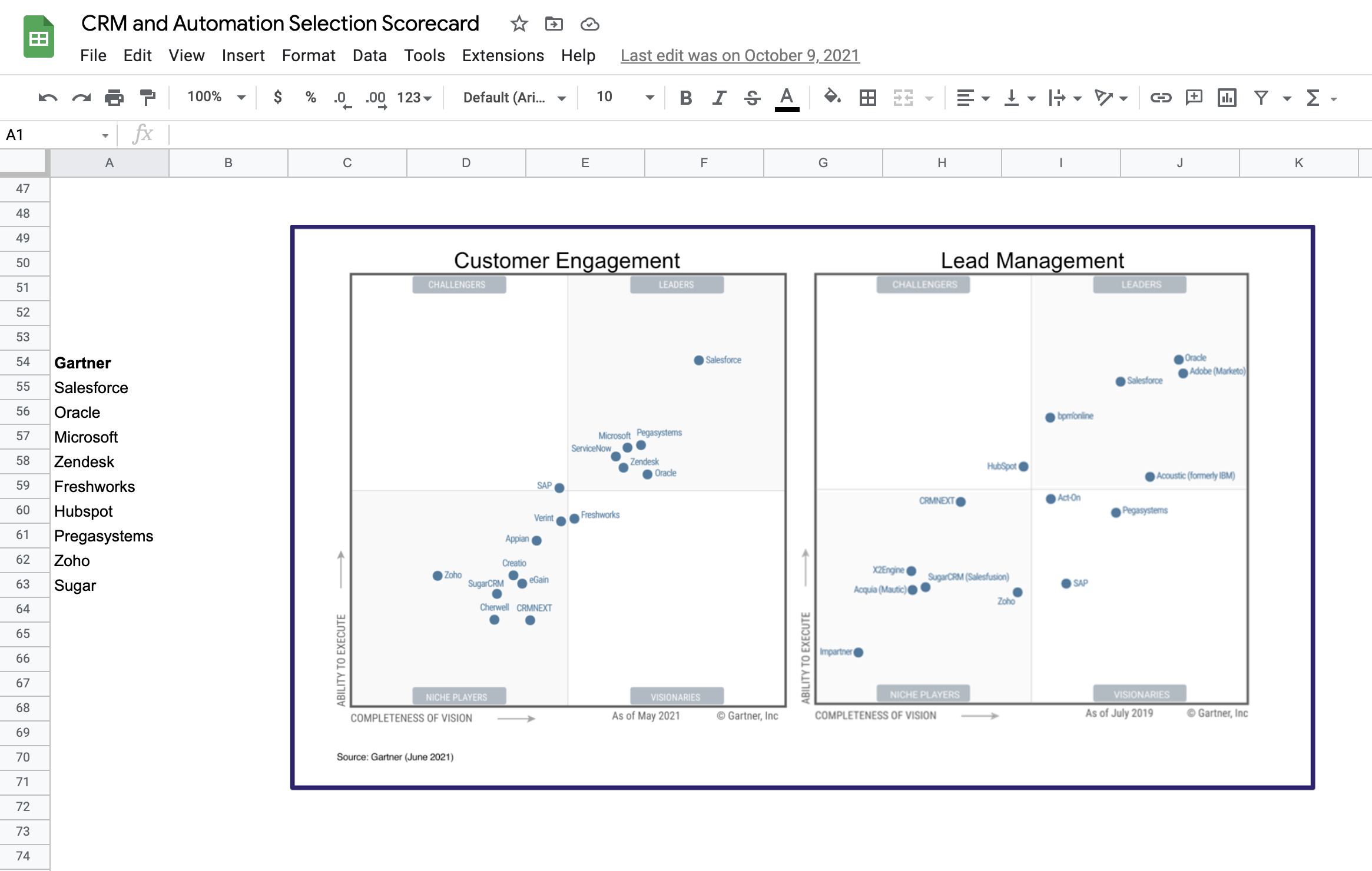The image size is (1372, 871).
Task: Select the Gartner cell
Action: point(110,363)
